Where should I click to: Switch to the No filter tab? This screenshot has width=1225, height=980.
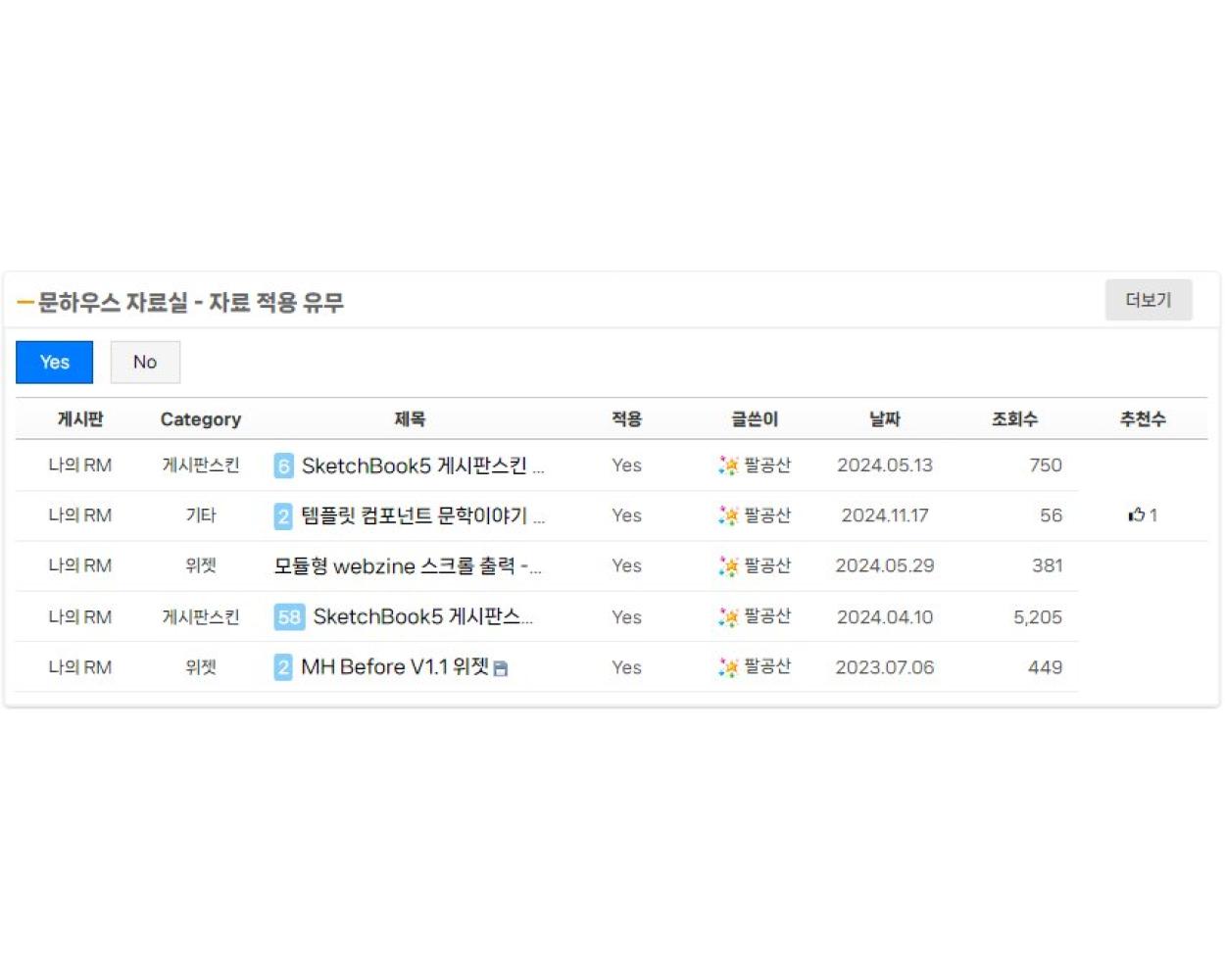145,363
